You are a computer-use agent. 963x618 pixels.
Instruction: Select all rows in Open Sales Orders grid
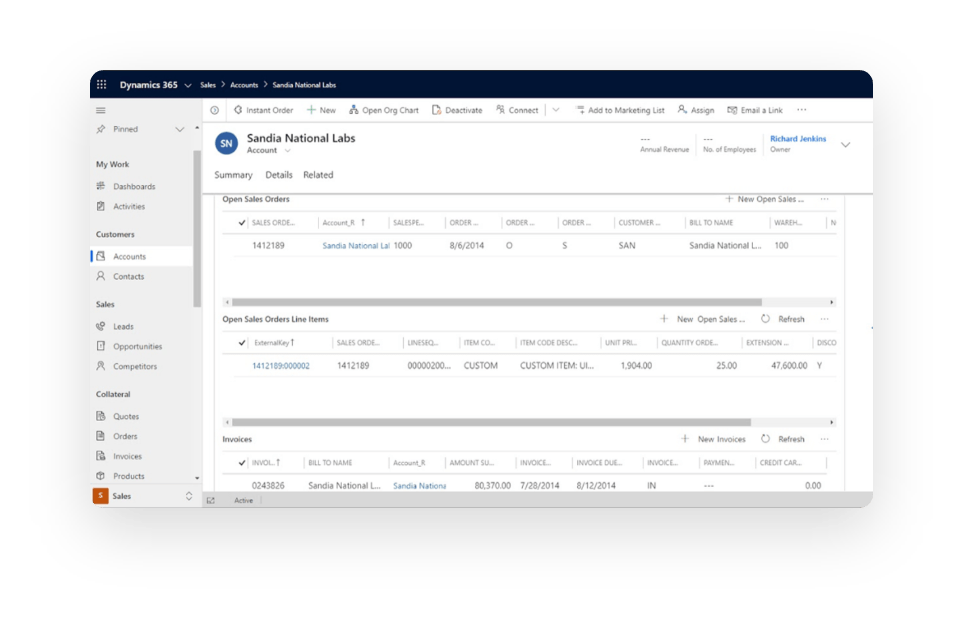241,223
